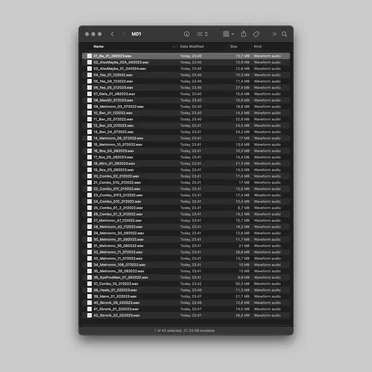Viewport: 372px width, 372px height.
Task: Click the file icon of the 37_Combo row
Action: 89,284
